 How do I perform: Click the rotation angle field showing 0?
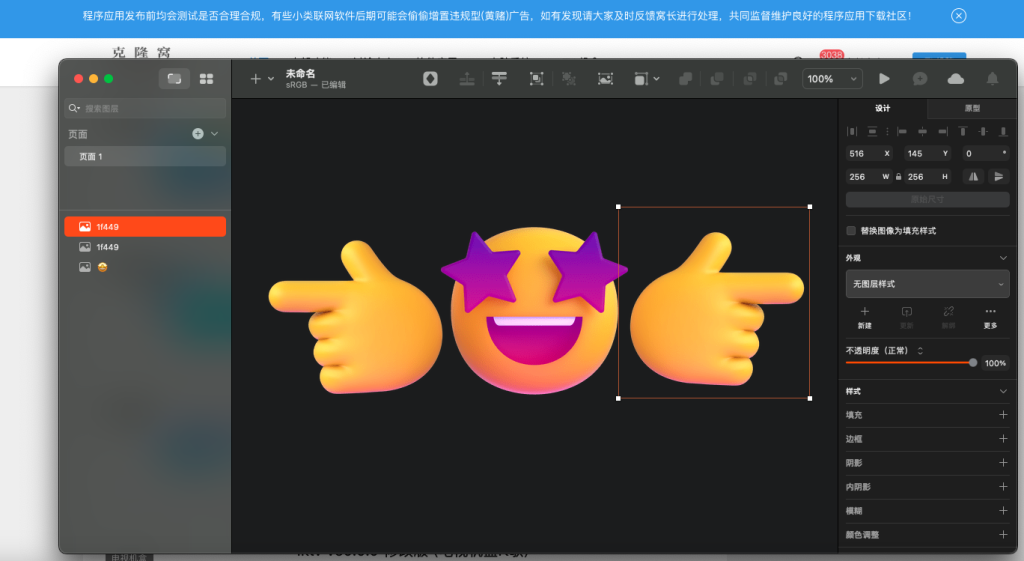pos(986,153)
